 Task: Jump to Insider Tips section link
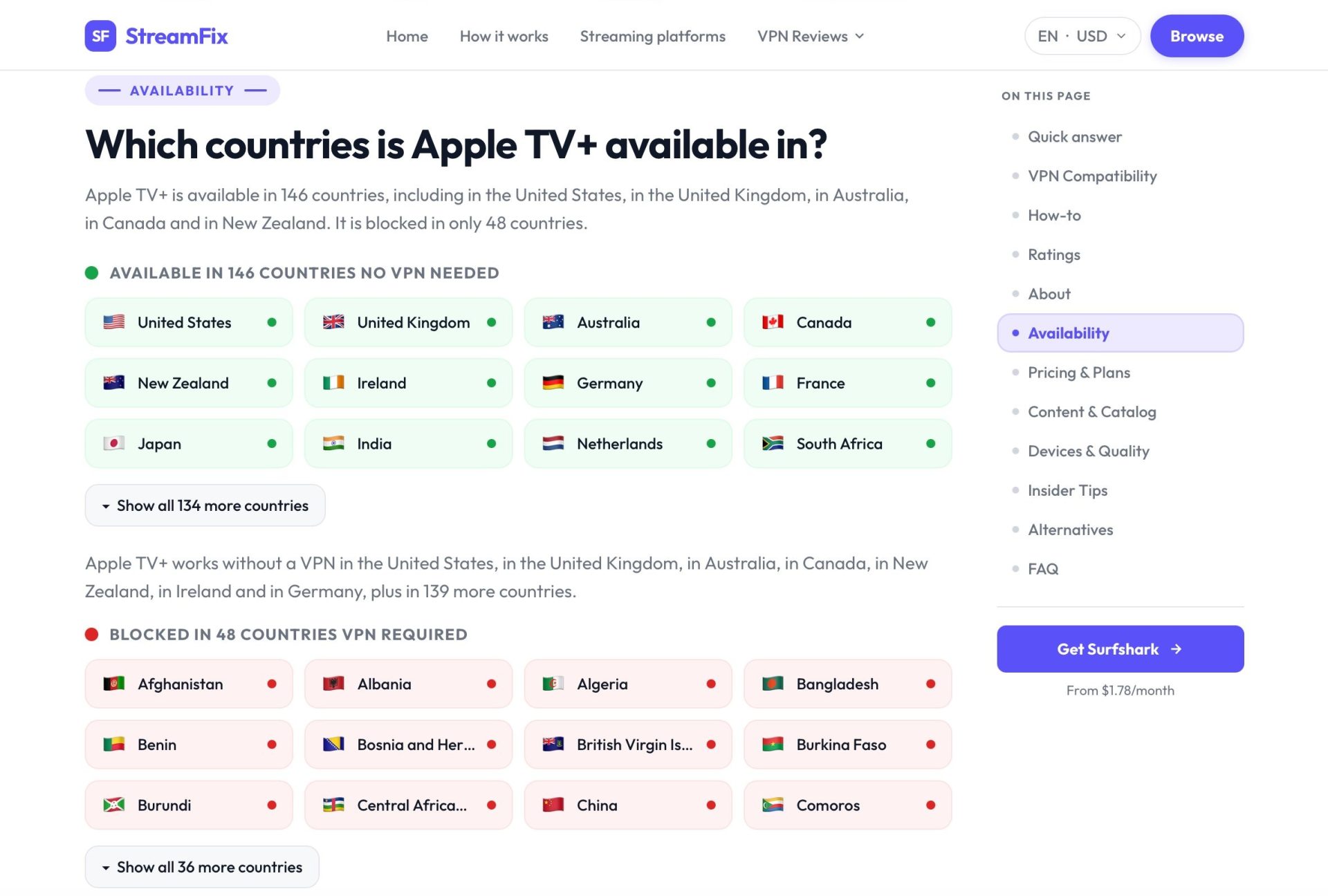(x=1067, y=490)
